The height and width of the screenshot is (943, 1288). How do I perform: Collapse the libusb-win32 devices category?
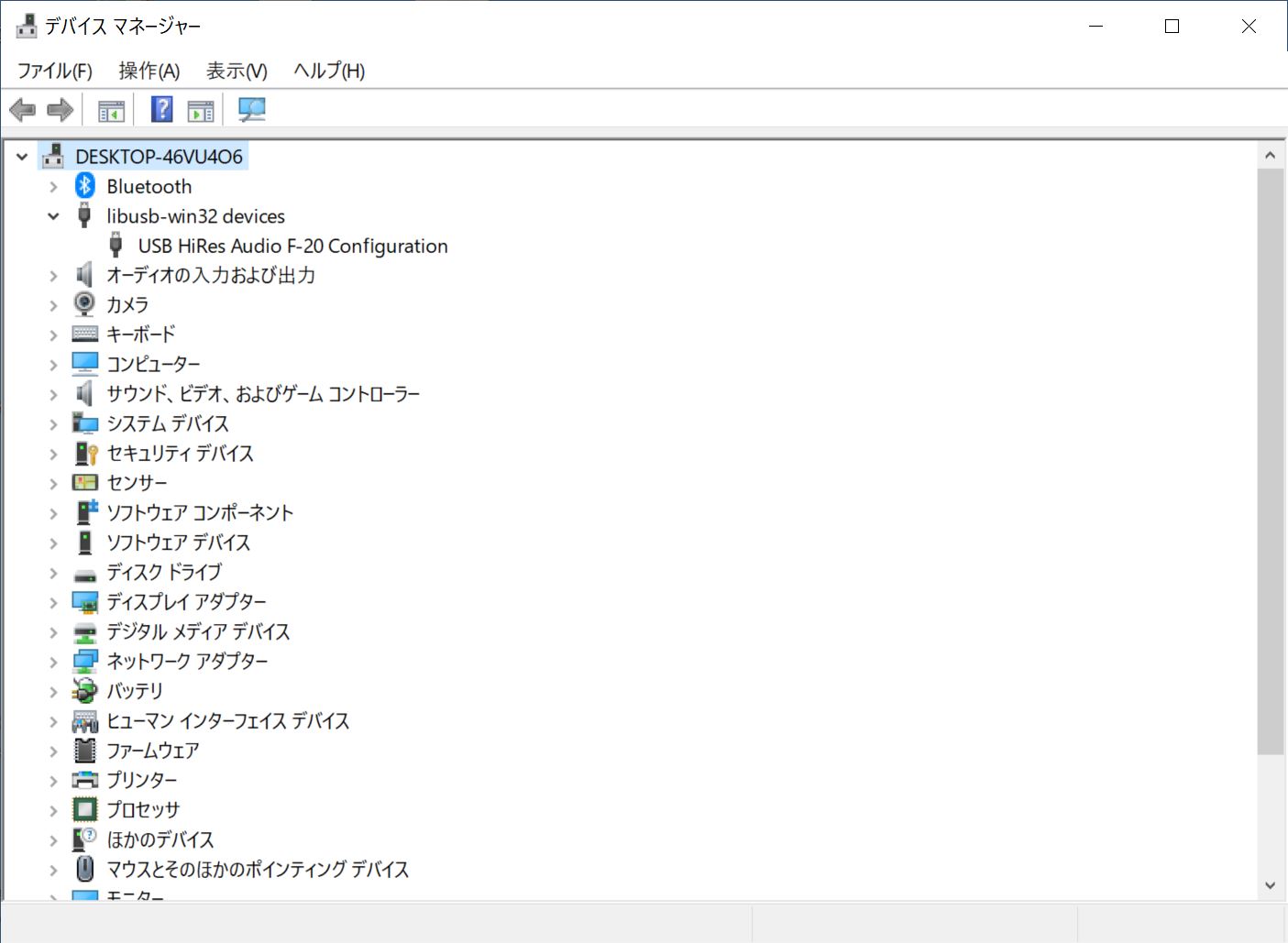53,216
